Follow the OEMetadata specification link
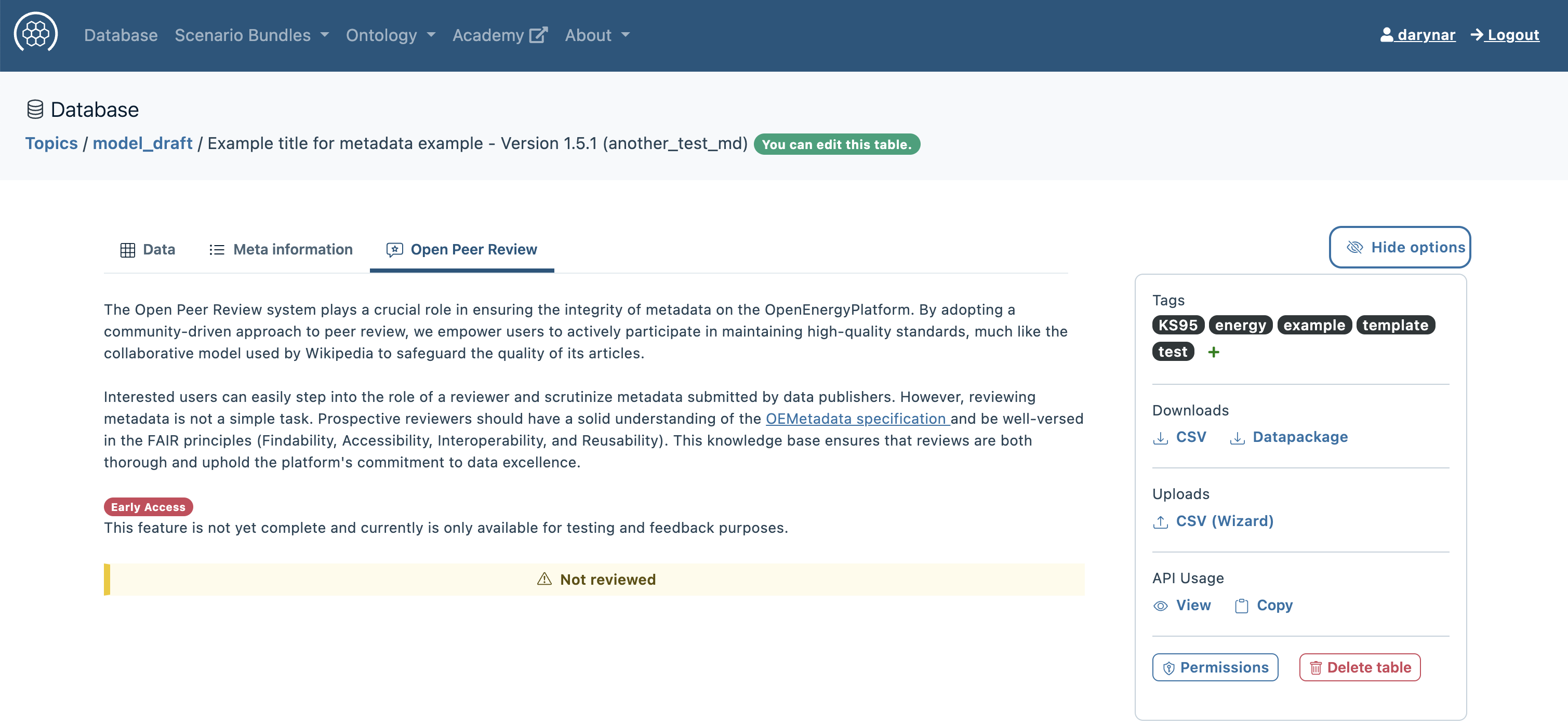Viewport: 1568px width, 726px height. point(856,419)
